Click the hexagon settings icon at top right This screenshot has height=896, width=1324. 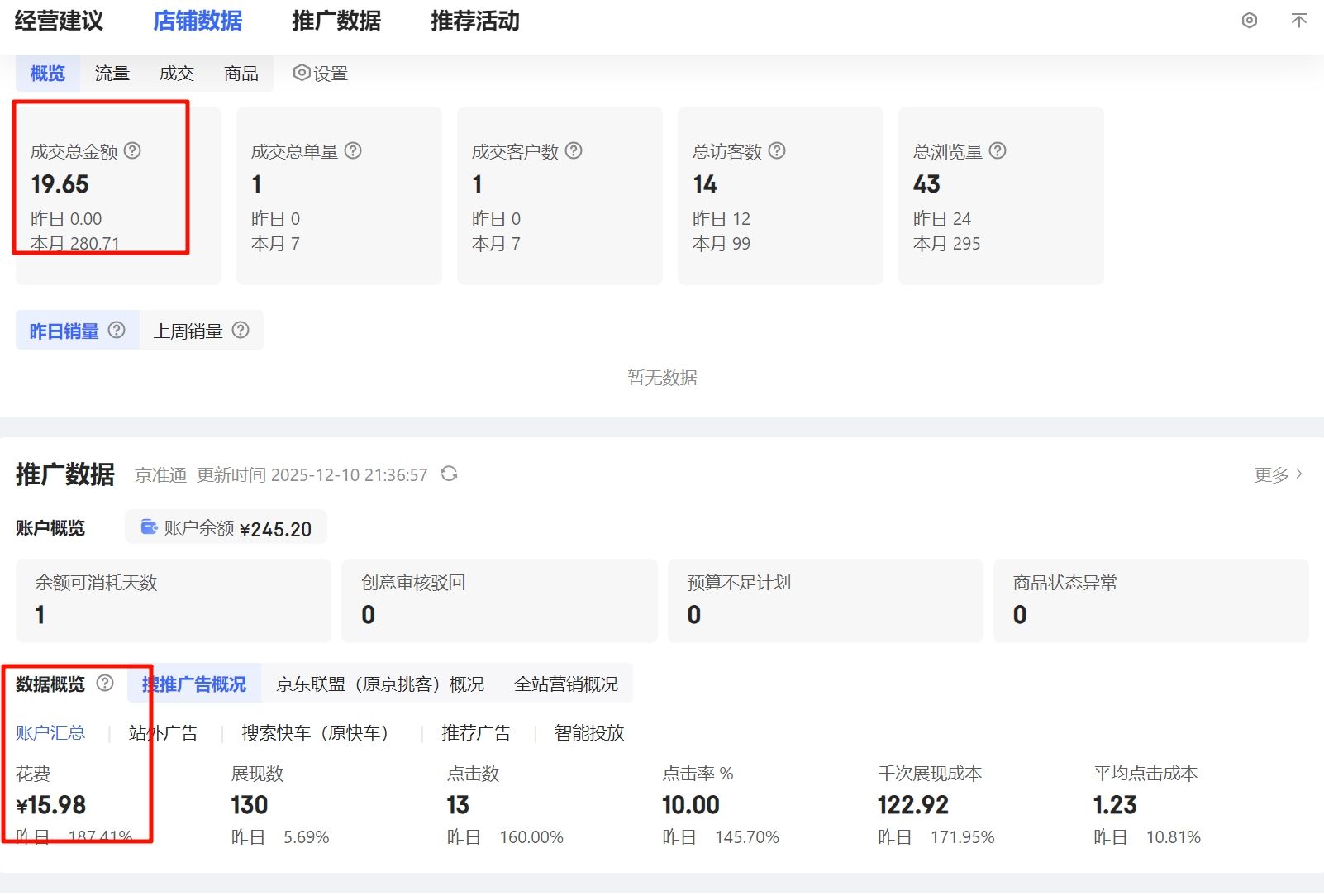point(1250,21)
